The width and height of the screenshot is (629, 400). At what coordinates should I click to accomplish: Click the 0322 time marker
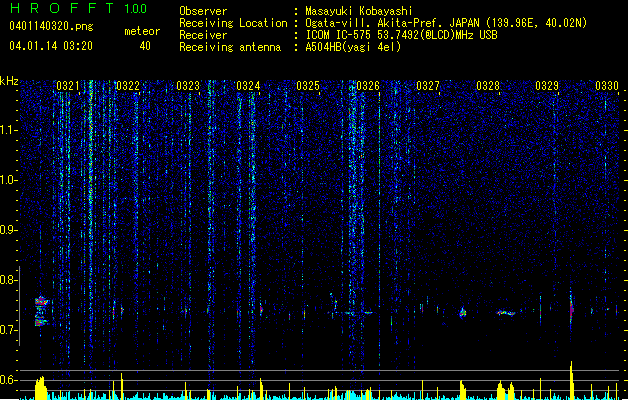pos(128,85)
